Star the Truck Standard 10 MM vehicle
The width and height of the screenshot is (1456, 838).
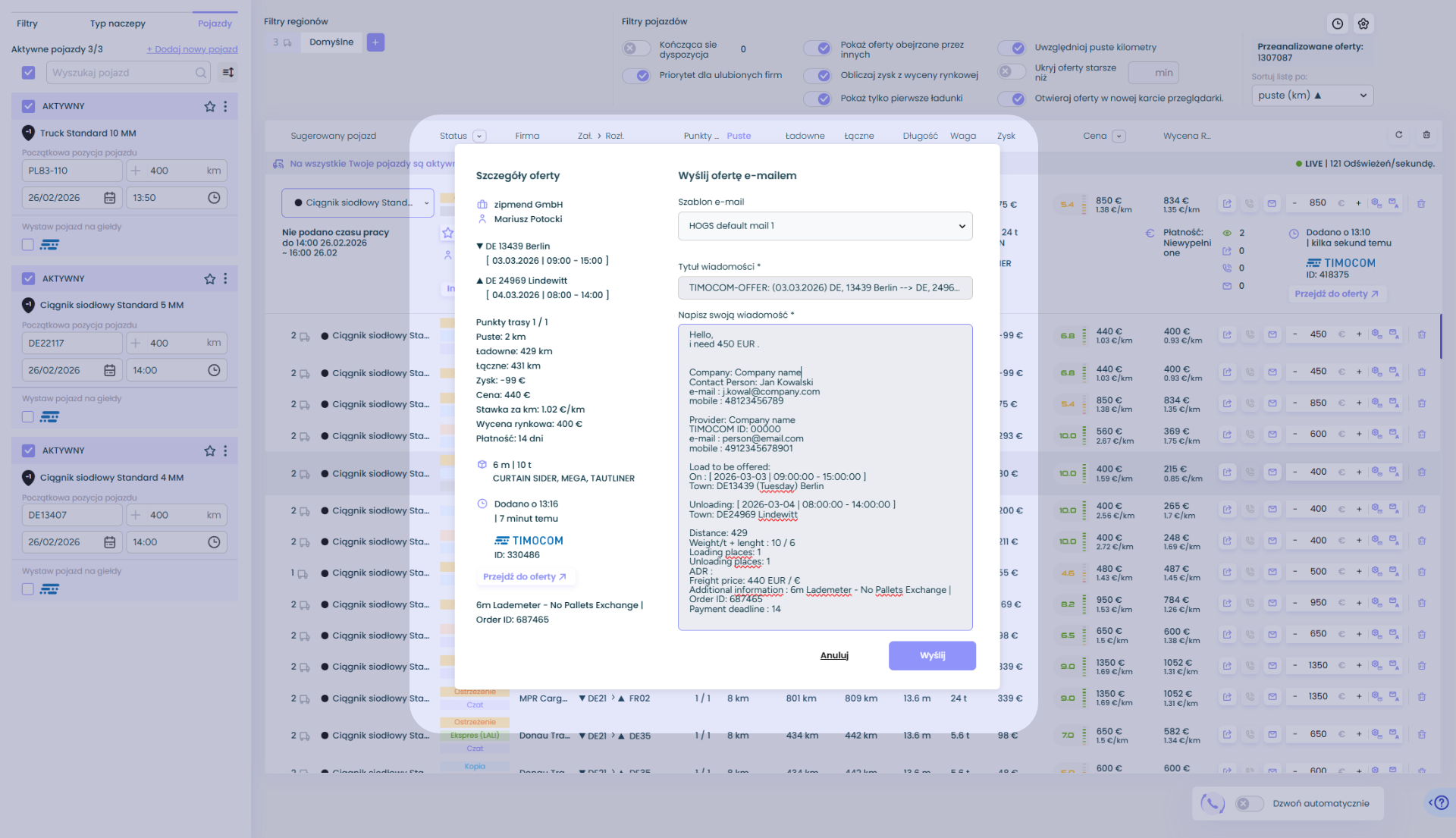point(210,106)
